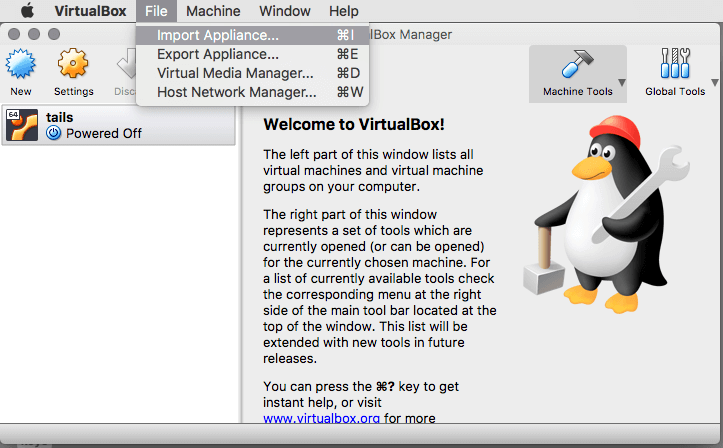Expand the Global Tools dropdown arrow
Image resolution: width=723 pixels, height=448 pixels.
coord(715,83)
